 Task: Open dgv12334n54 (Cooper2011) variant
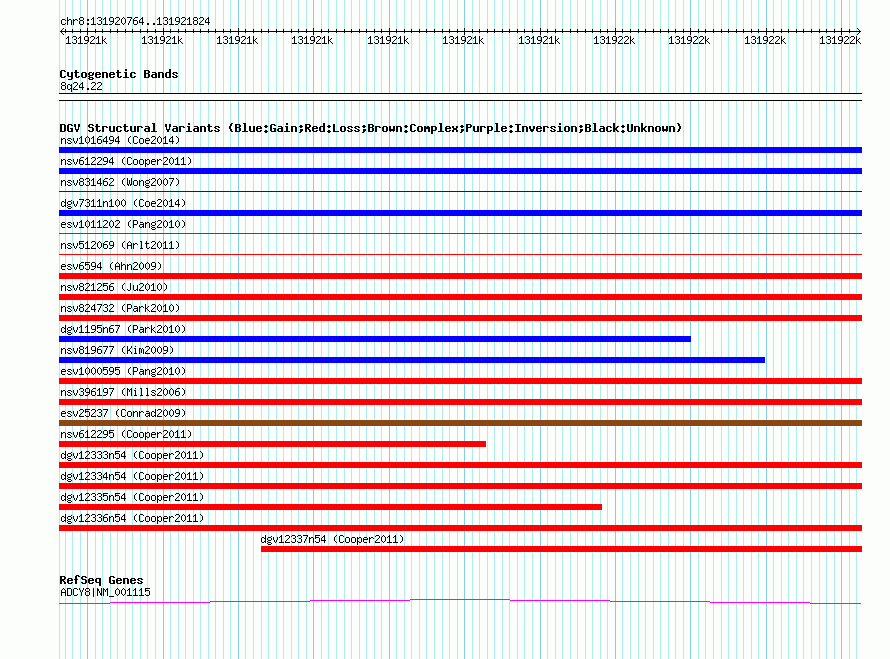coord(132,476)
